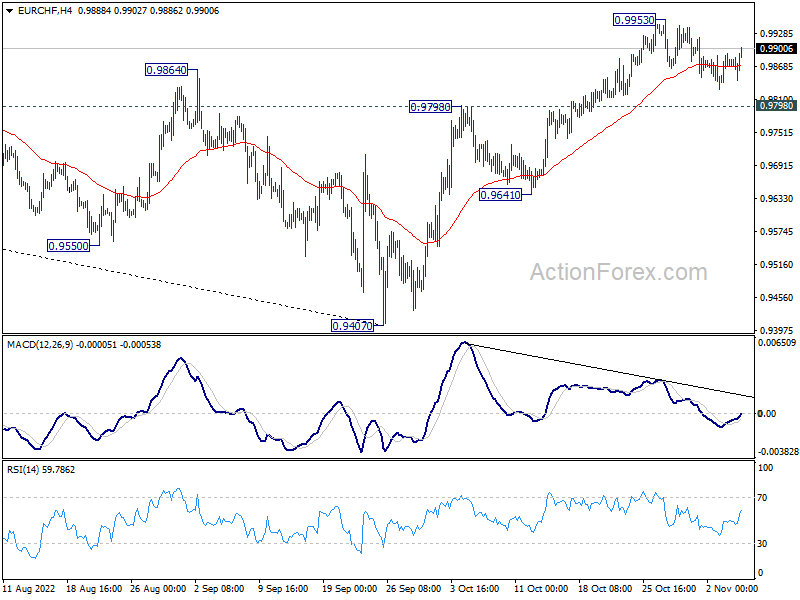Click the 26 Aug 00:00 time label
800x600 pixels.
tap(158, 588)
